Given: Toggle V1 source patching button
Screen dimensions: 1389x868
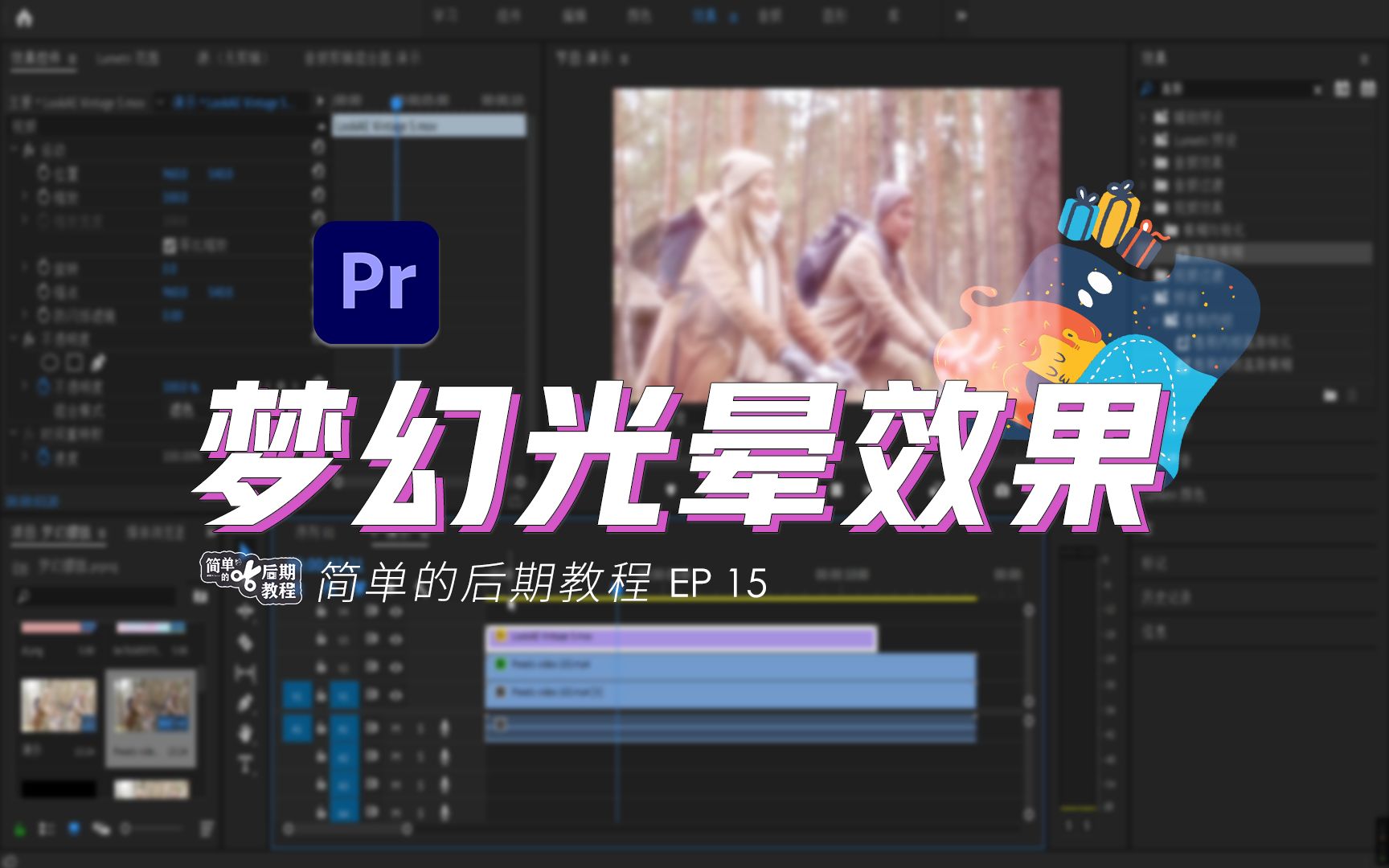Looking at the screenshot, I should 297,695.
